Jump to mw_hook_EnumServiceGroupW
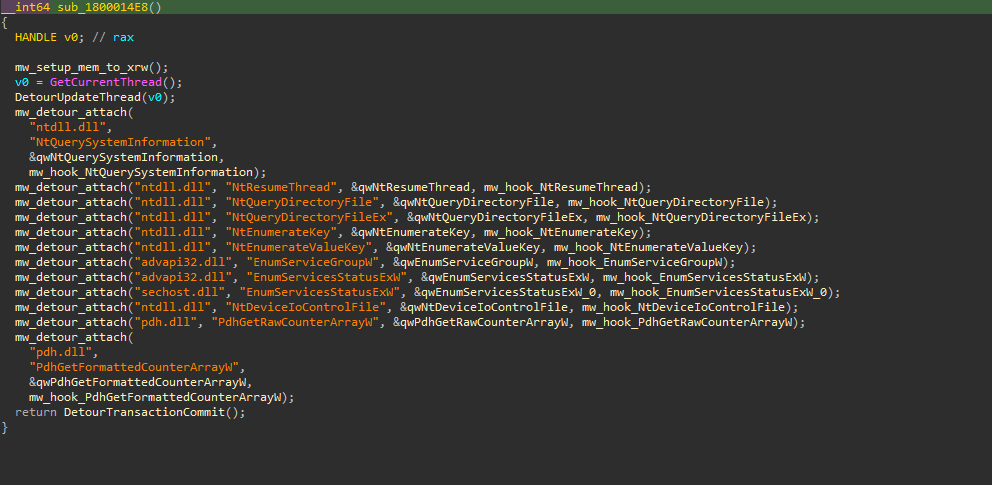The height and width of the screenshot is (485, 992). [635, 262]
